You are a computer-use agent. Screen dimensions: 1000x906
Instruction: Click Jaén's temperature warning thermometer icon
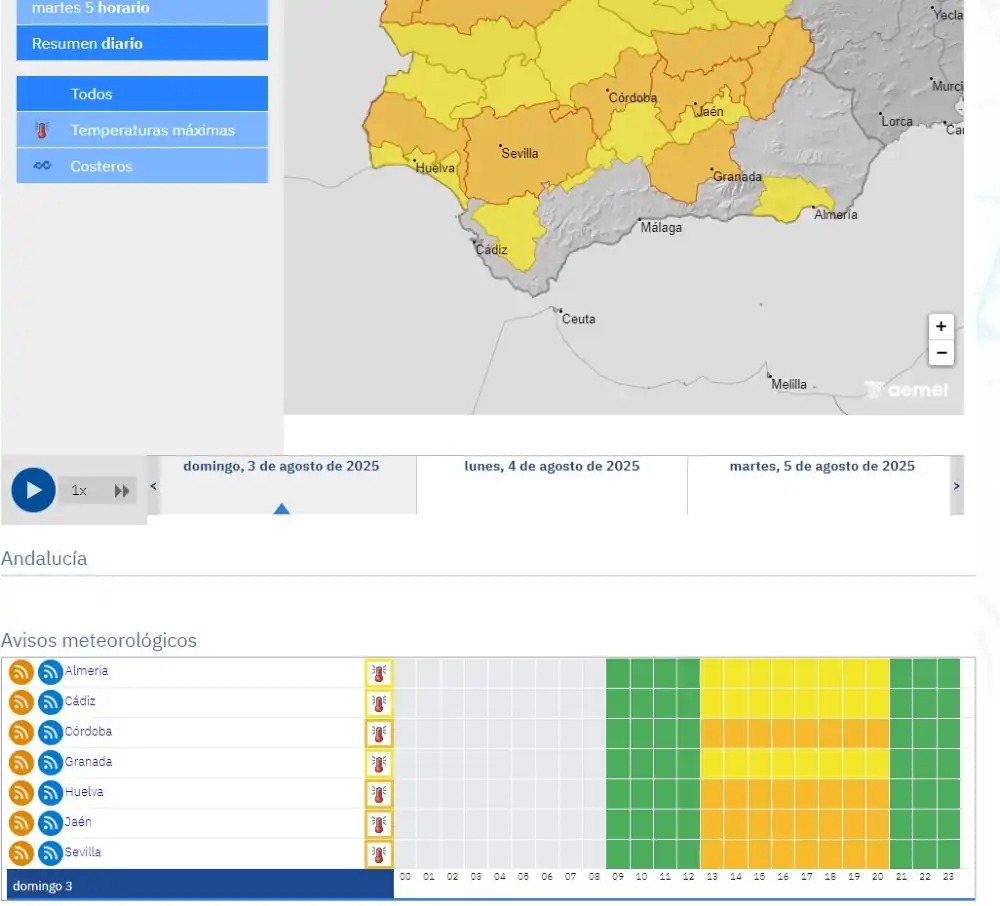pyautogui.click(x=378, y=824)
